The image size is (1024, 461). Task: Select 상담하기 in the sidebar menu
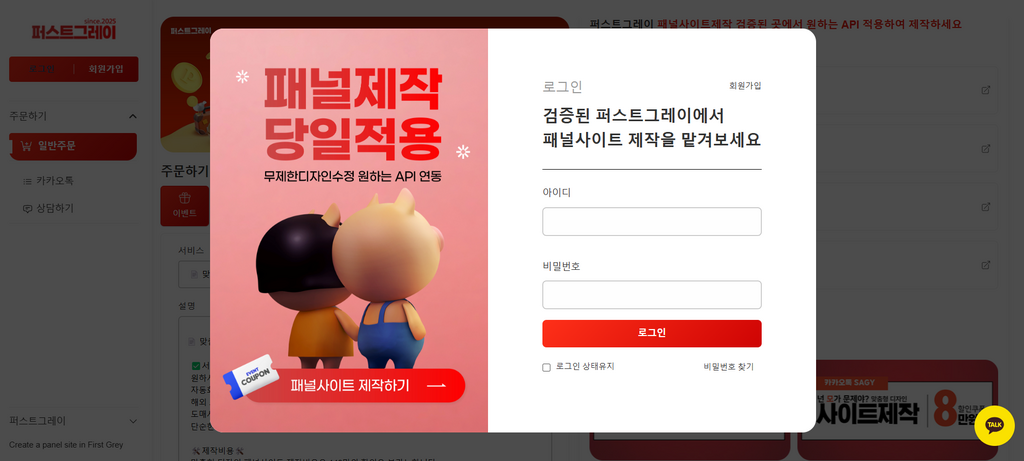[55, 209]
